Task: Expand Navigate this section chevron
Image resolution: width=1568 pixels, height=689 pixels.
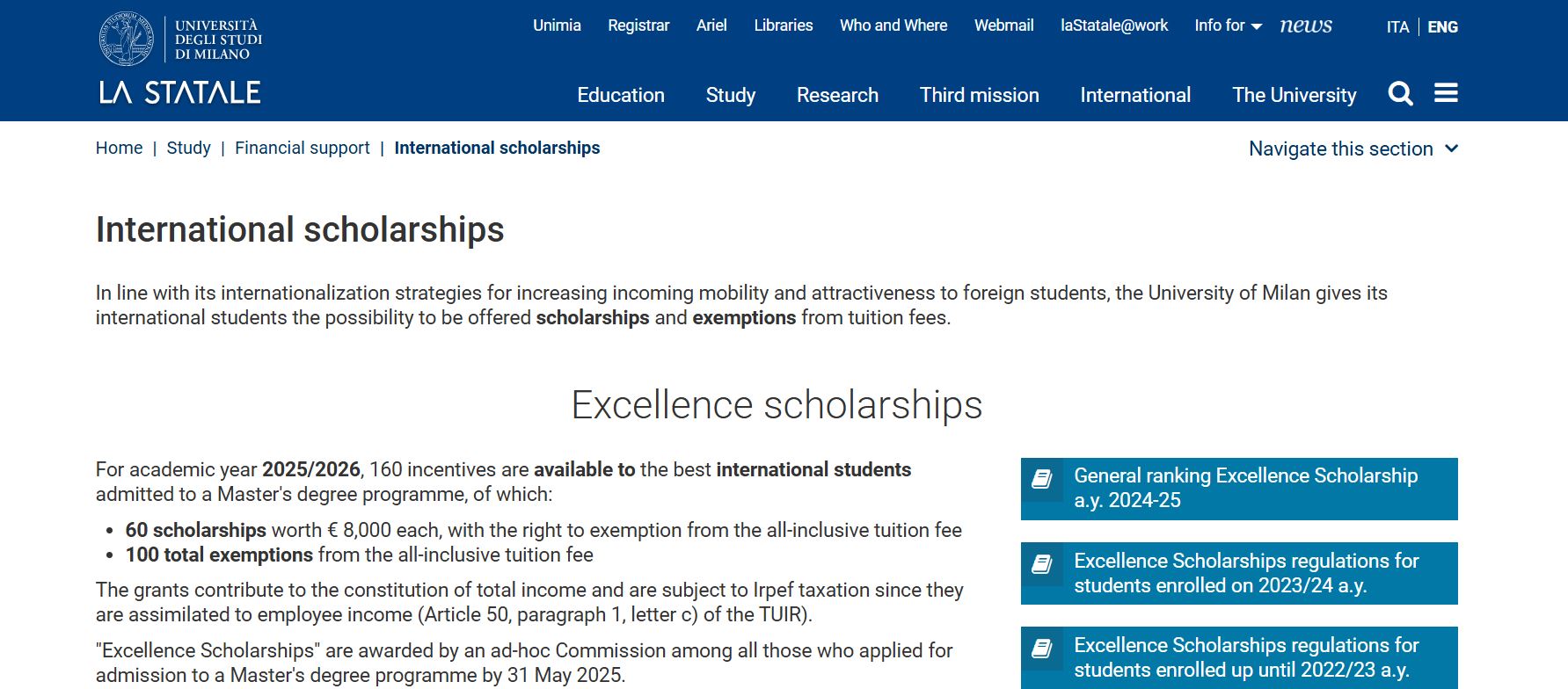Action: tap(1451, 149)
